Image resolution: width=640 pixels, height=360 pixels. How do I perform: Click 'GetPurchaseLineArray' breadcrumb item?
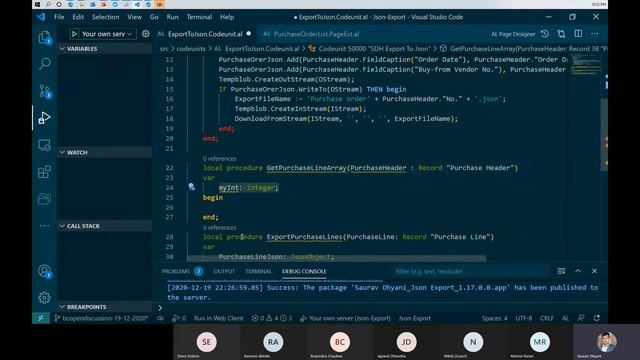point(524,49)
